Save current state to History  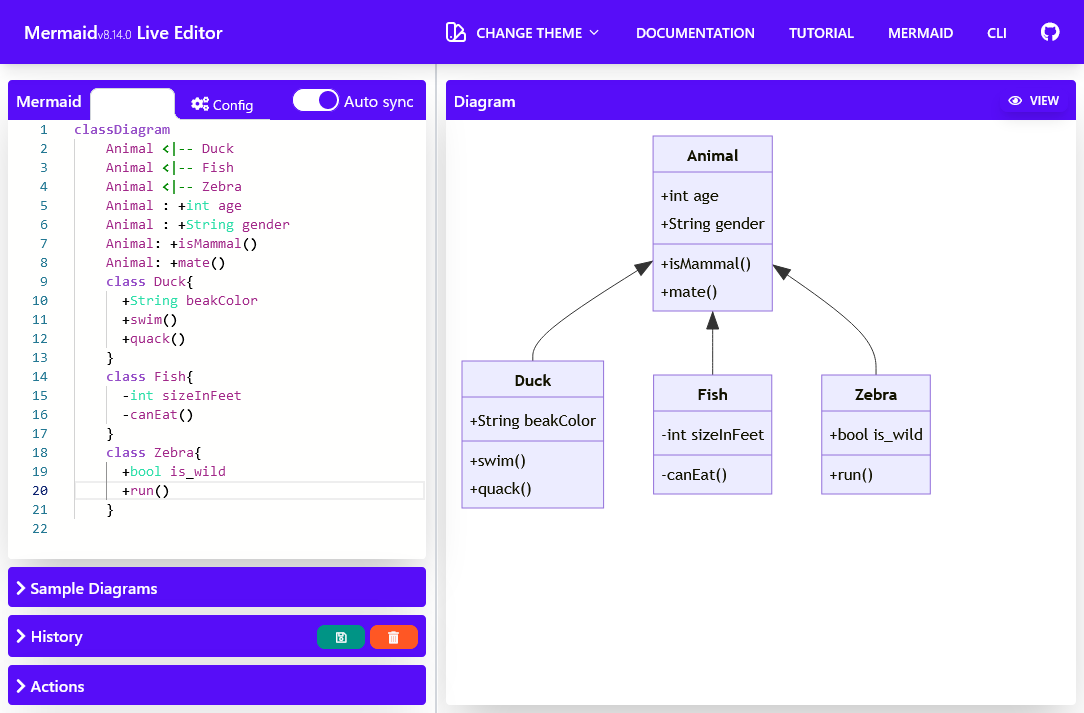[341, 637]
